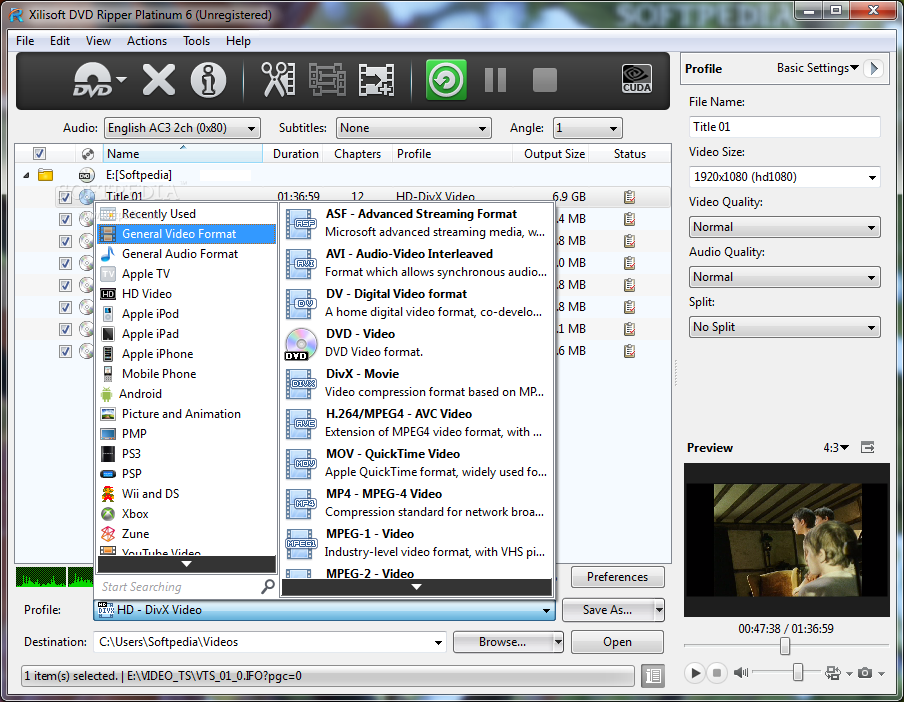Toggle checkbox of fifth title row
Screen dimensions: 904x702
coord(65,285)
